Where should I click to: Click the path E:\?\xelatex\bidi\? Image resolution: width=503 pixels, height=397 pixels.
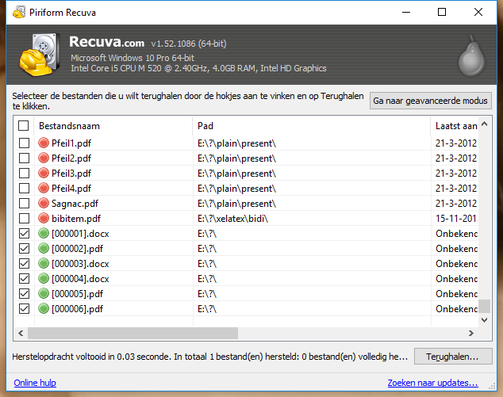point(233,219)
